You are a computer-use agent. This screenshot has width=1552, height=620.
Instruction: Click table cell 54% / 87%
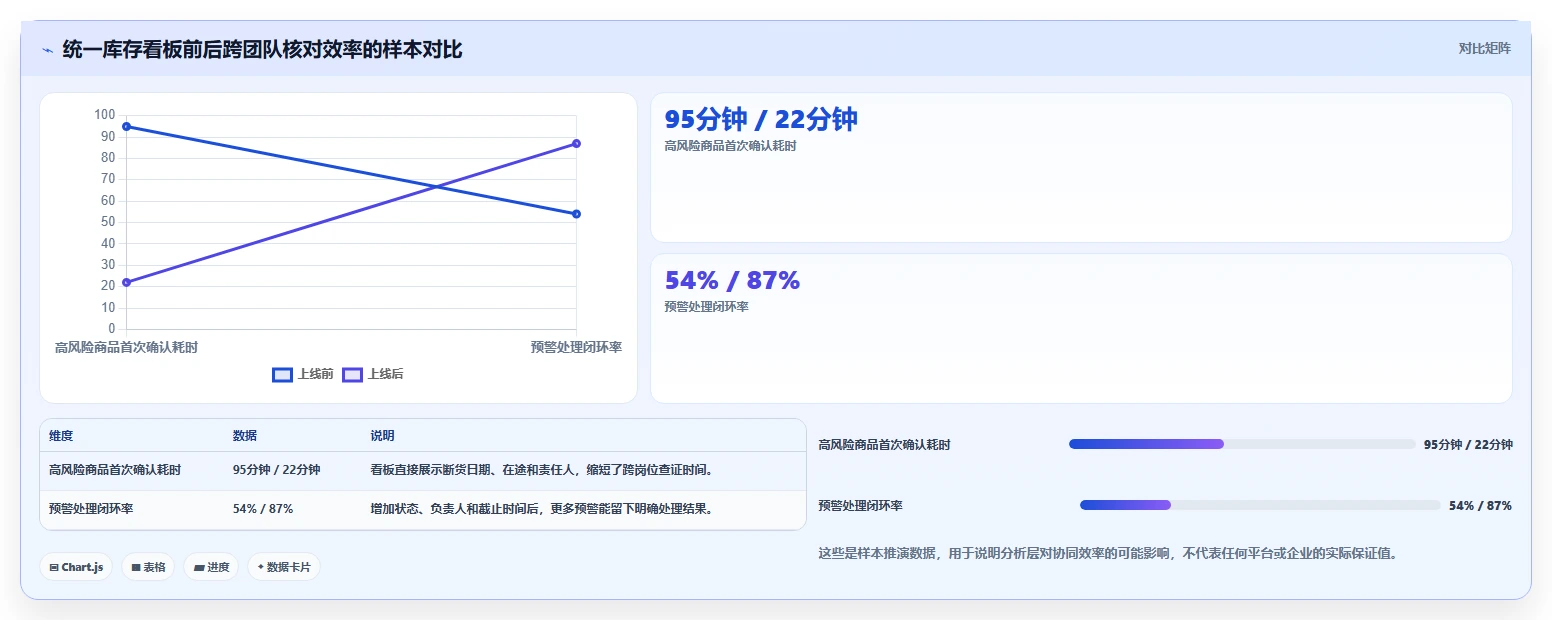tap(263, 508)
